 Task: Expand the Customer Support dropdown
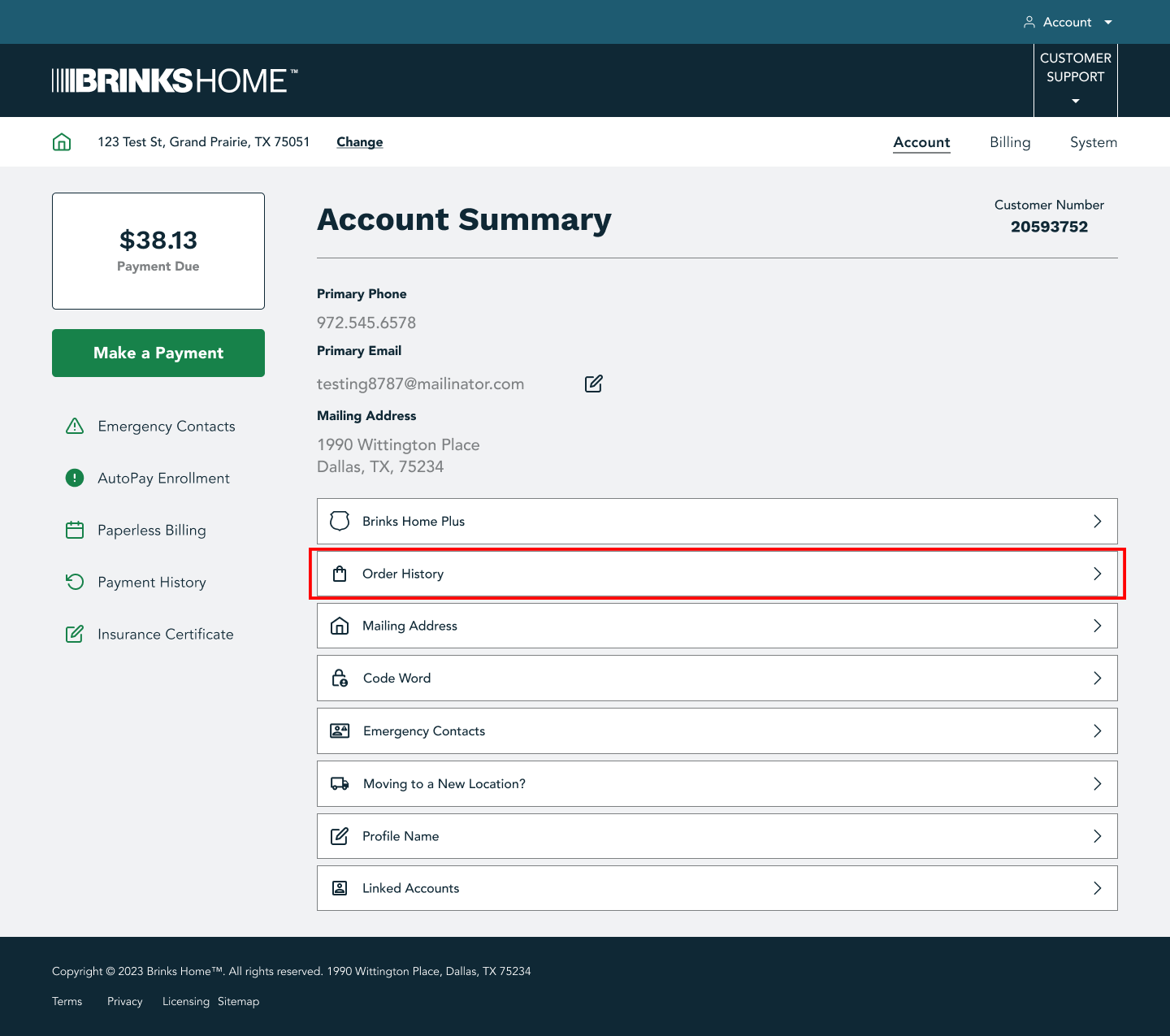pyautogui.click(x=1076, y=80)
